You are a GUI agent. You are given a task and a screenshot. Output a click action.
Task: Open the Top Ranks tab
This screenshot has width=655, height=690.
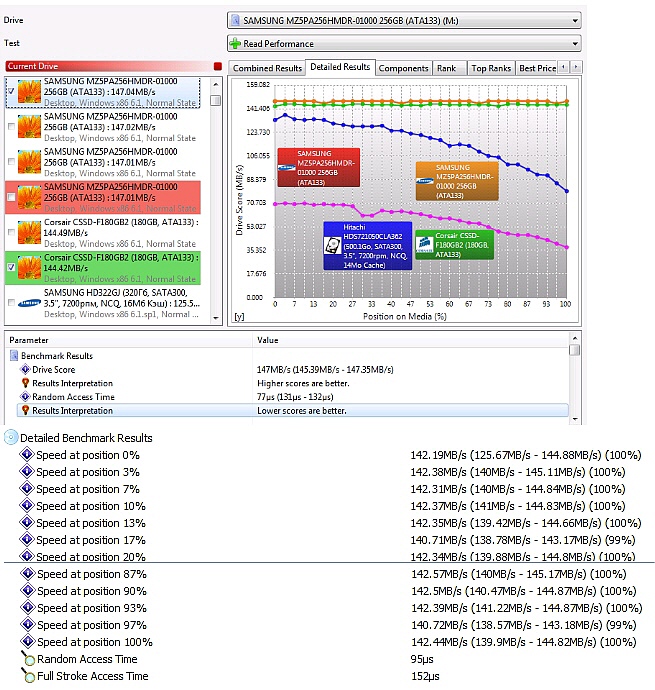[491, 68]
